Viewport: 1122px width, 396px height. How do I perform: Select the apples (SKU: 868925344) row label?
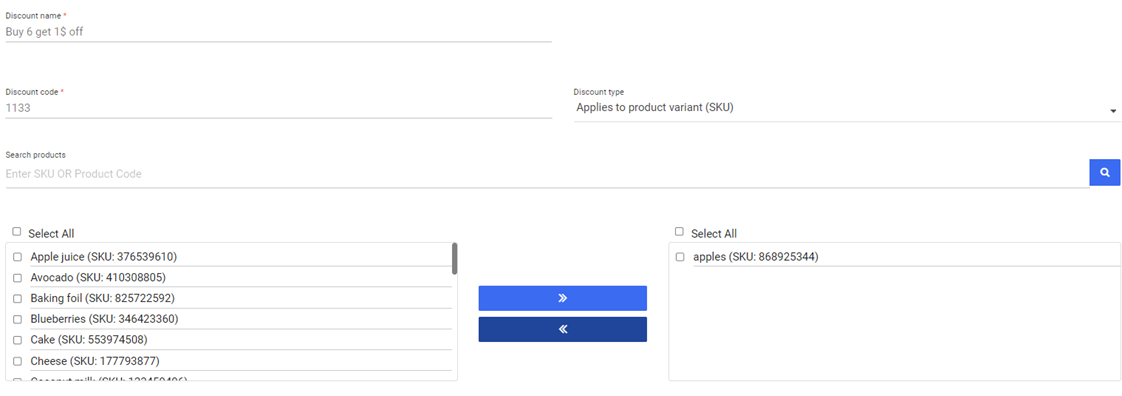(756, 257)
